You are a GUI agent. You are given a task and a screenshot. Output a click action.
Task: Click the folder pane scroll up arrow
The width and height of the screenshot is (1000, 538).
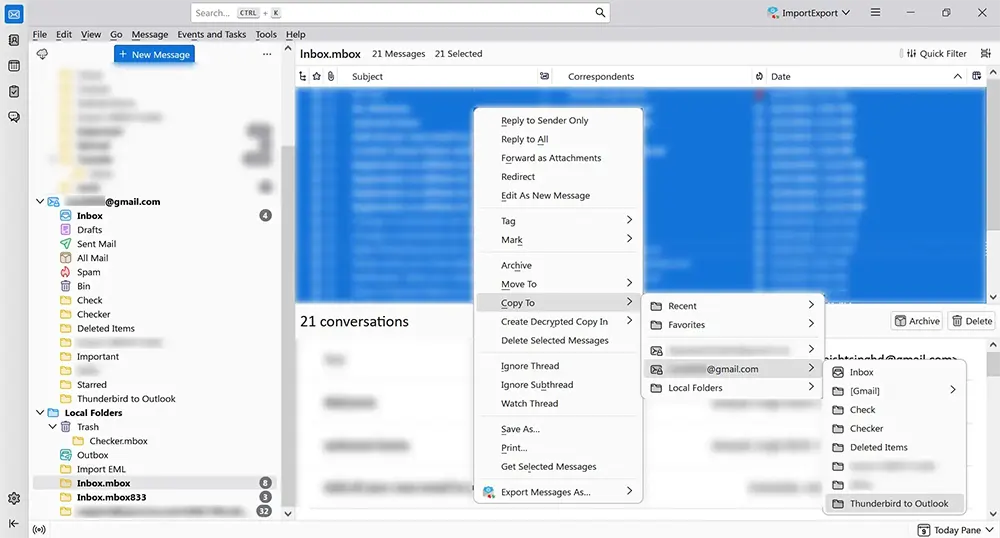pos(288,48)
